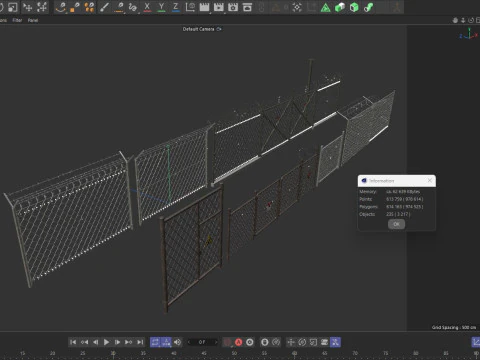Click the clapperboard render to Picture Viewer icon

tap(219, 7)
